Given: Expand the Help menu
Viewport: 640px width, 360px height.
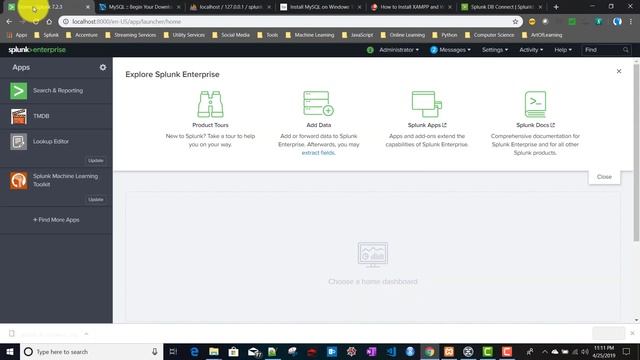Looking at the screenshot, I should (x=563, y=50).
